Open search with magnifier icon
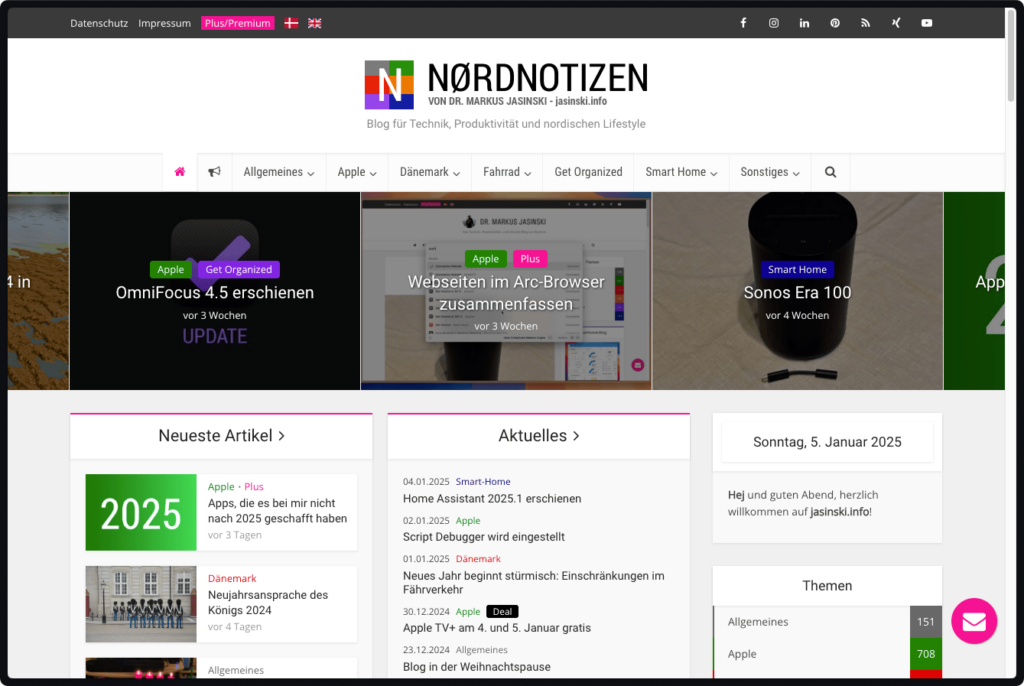The image size is (1024, 686). click(830, 172)
